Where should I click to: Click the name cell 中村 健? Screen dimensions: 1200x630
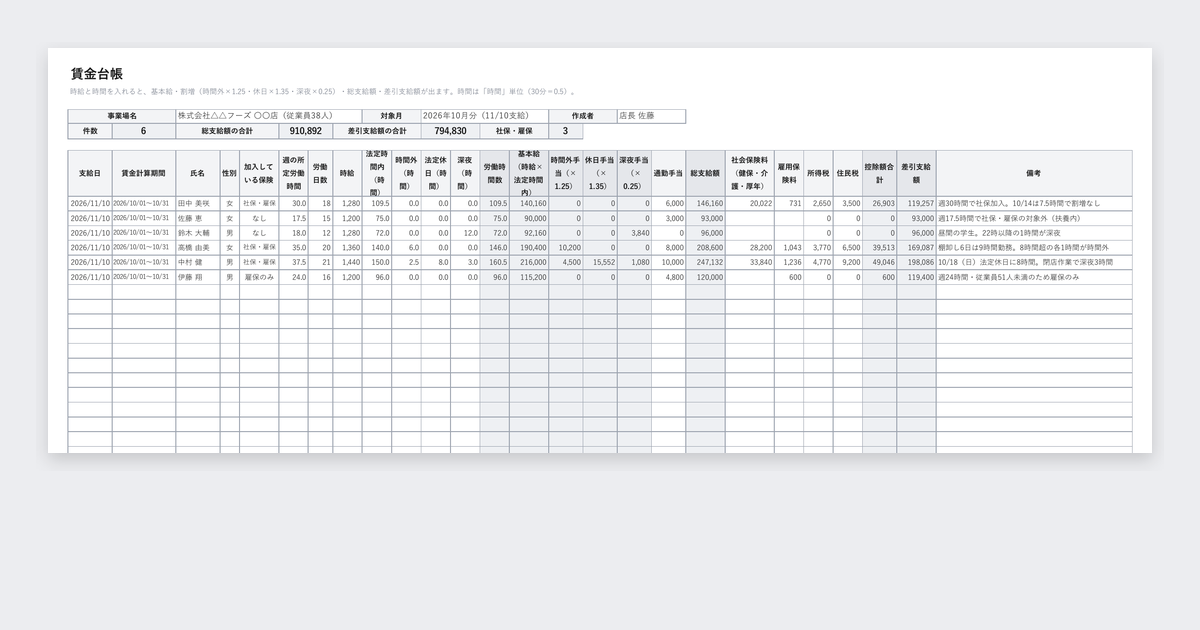point(198,262)
